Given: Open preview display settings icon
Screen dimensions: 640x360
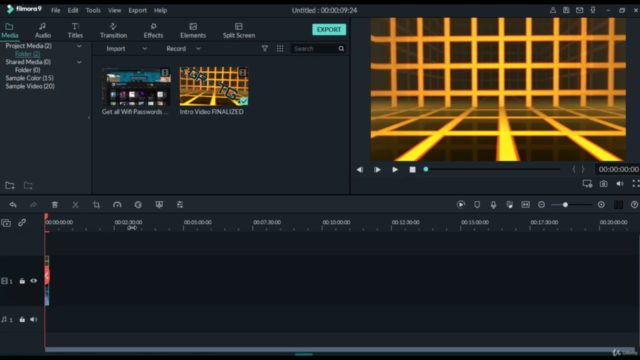Looking at the screenshot, I should click(587, 184).
